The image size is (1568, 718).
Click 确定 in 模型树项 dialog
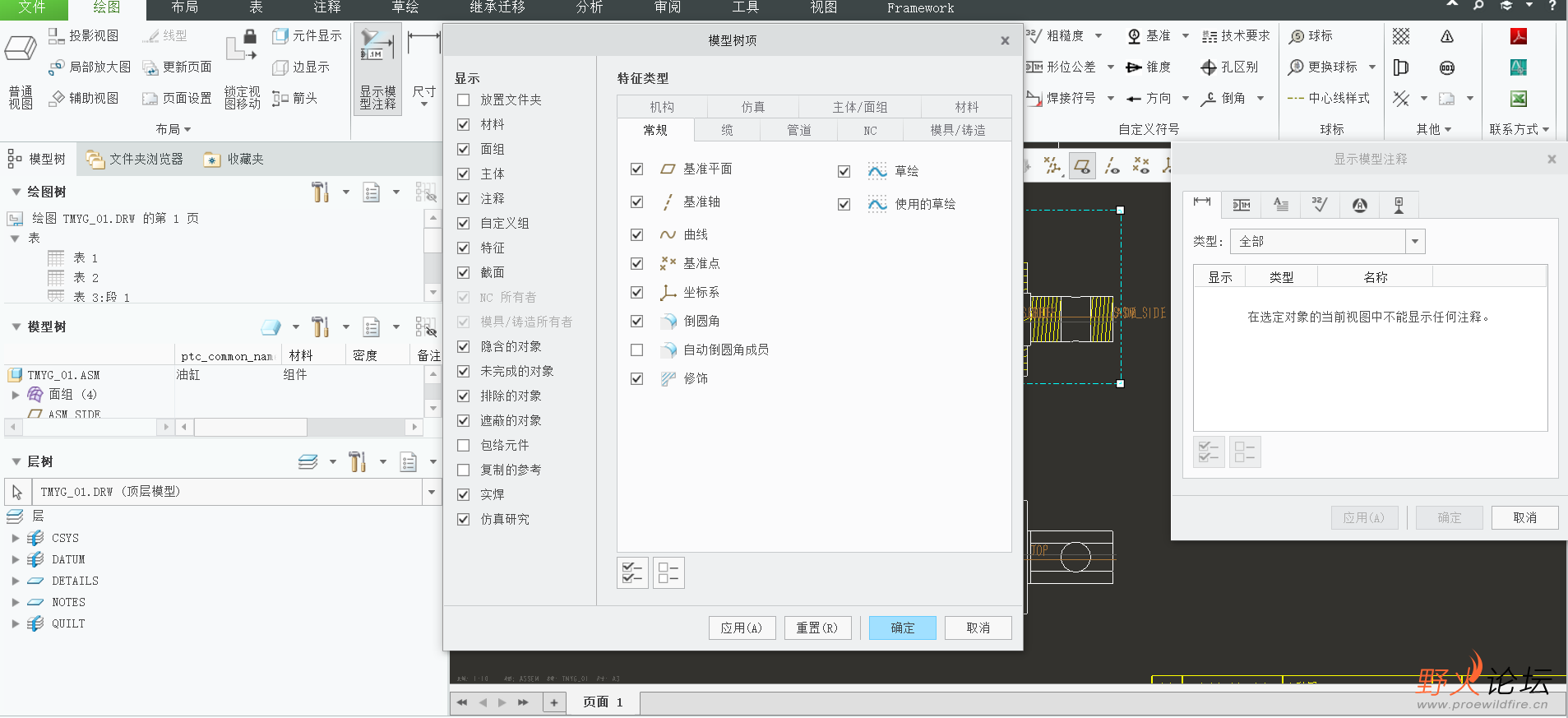click(x=903, y=628)
